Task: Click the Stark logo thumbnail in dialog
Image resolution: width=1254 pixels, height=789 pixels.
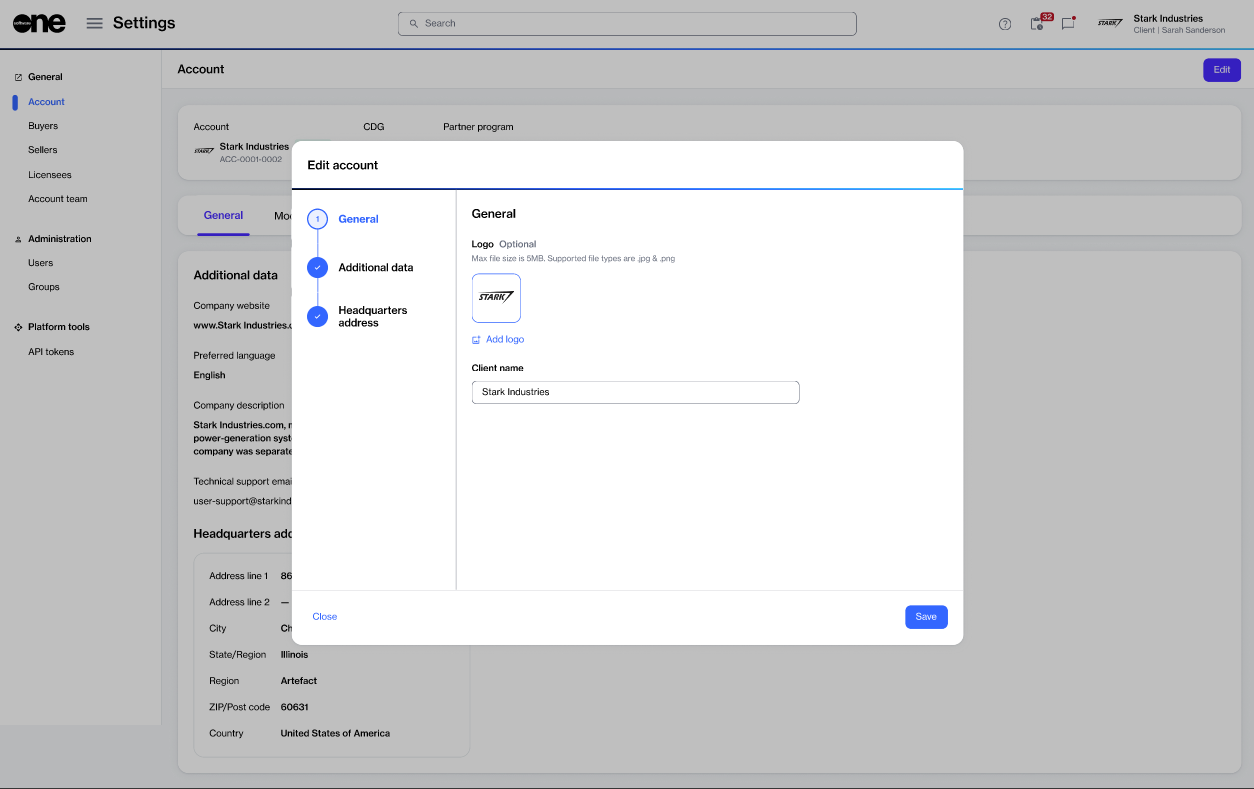Action: 496,298
